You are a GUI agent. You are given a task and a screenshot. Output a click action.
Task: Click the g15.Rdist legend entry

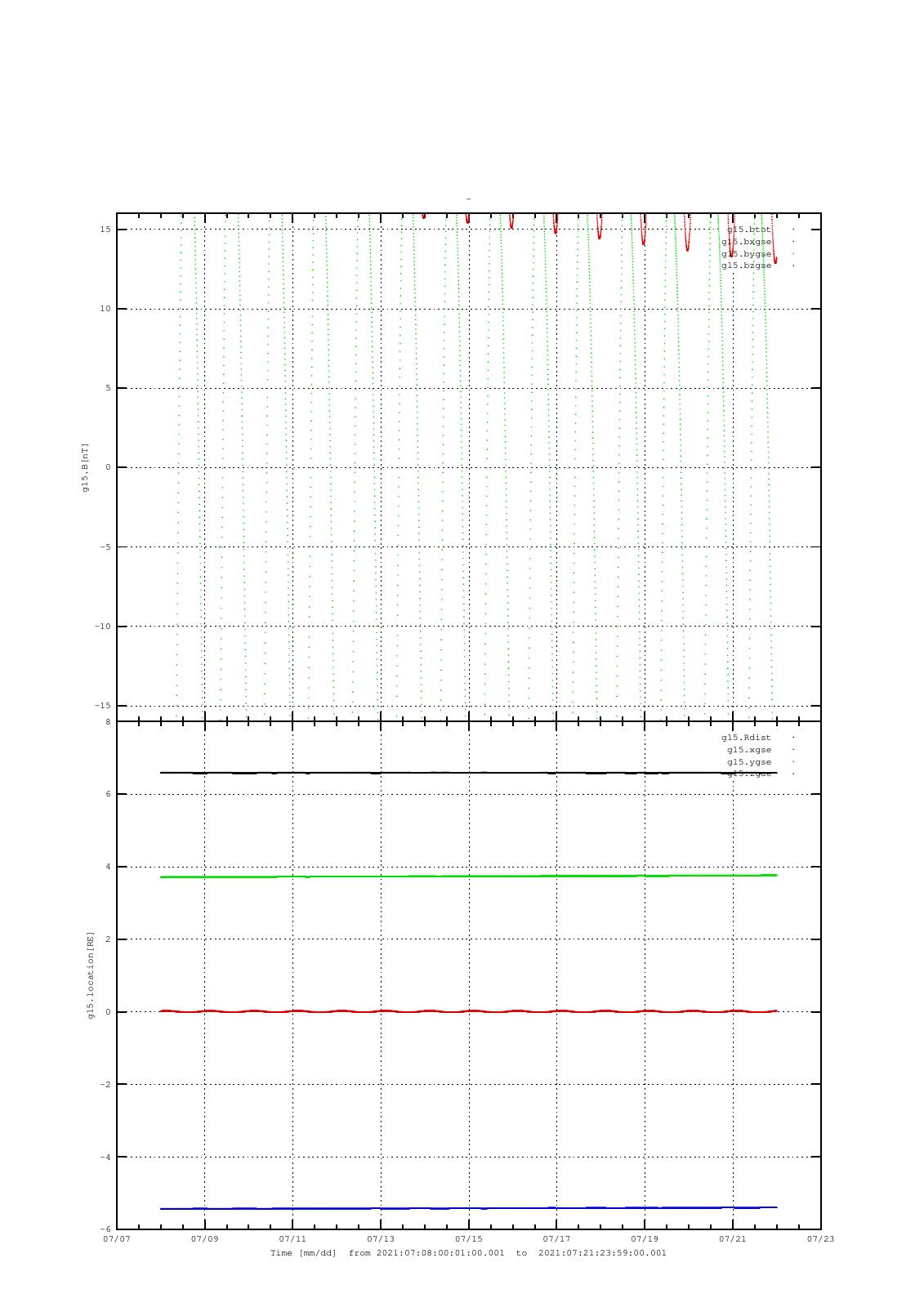[746, 738]
